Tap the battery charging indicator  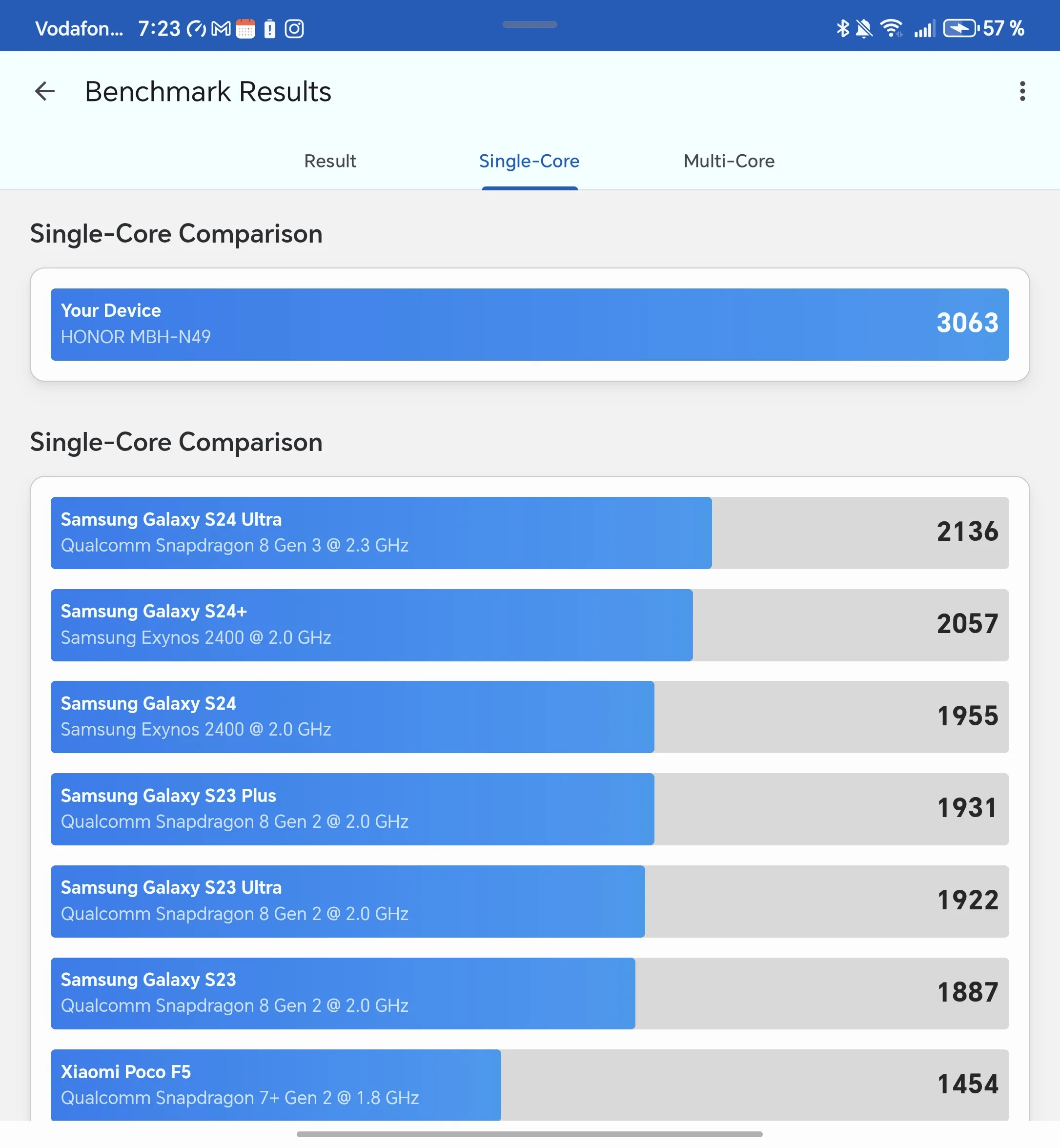pyautogui.click(x=959, y=28)
